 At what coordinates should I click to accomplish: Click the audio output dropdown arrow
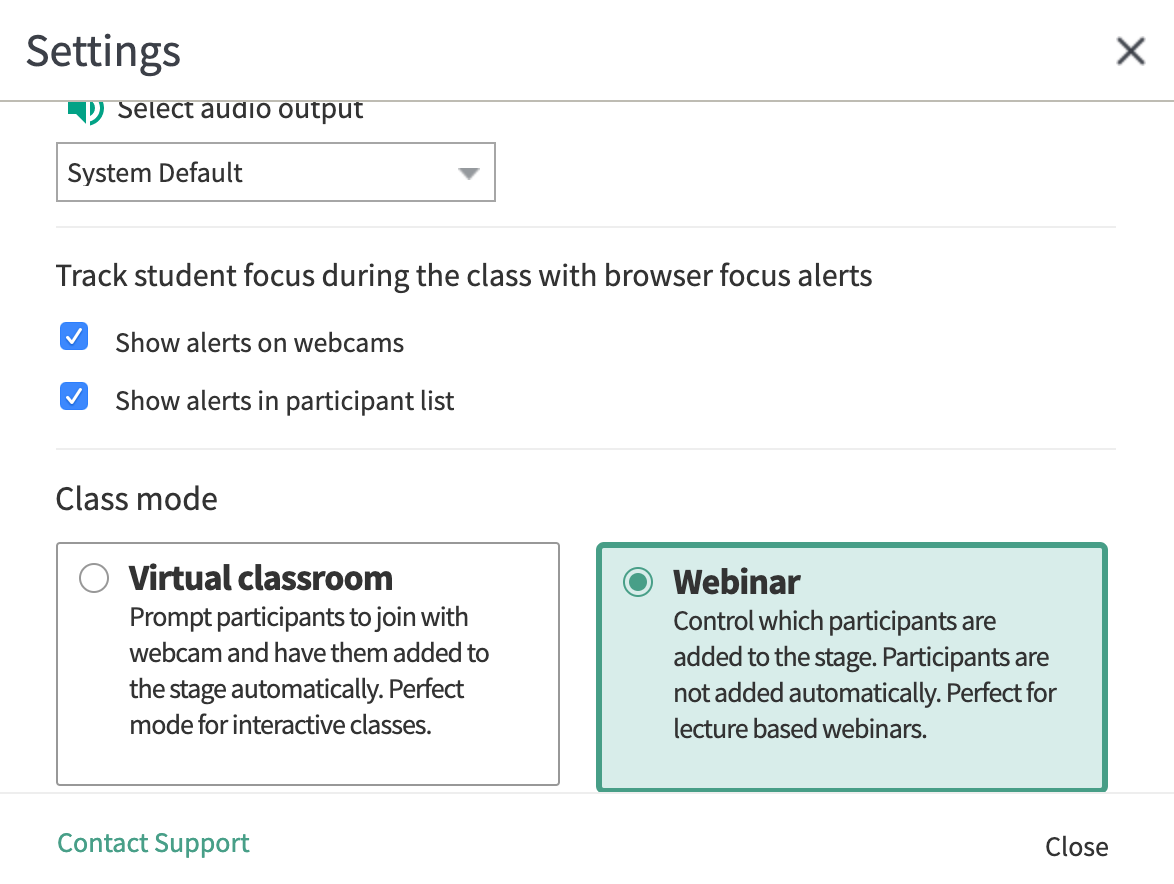tap(468, 173)
